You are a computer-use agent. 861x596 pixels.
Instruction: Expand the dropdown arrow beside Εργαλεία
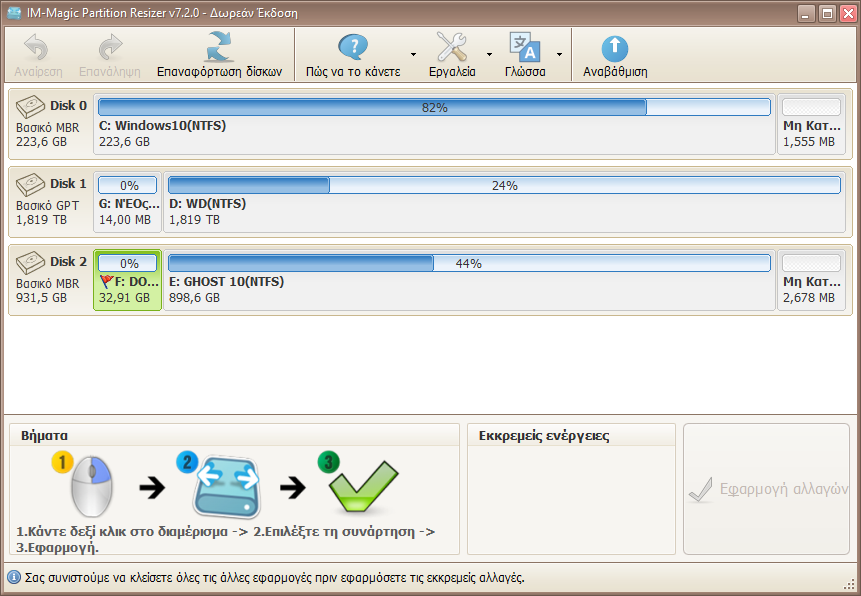point(489,54)
